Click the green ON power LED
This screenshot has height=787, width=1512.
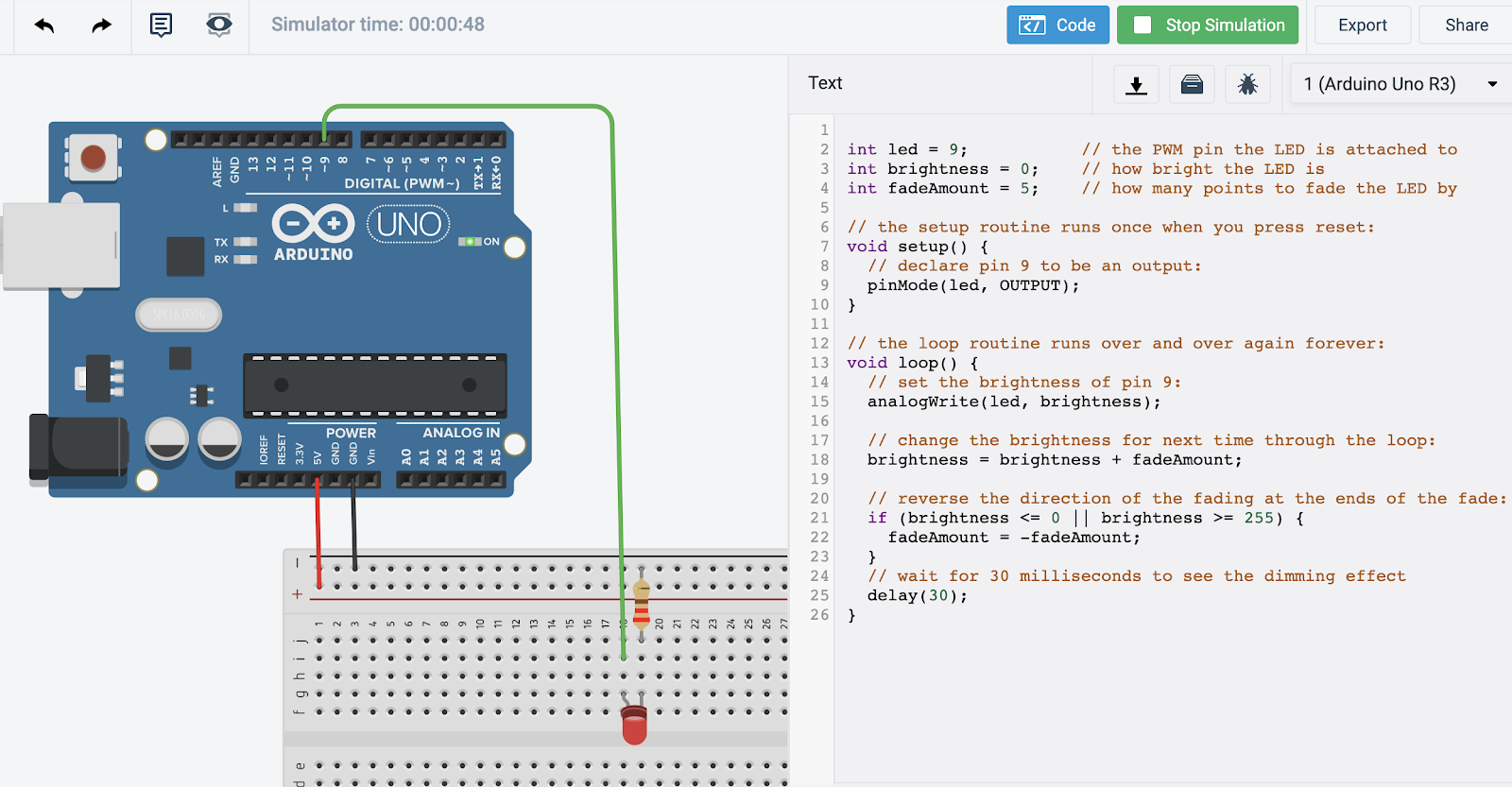[x=470, y=242]
